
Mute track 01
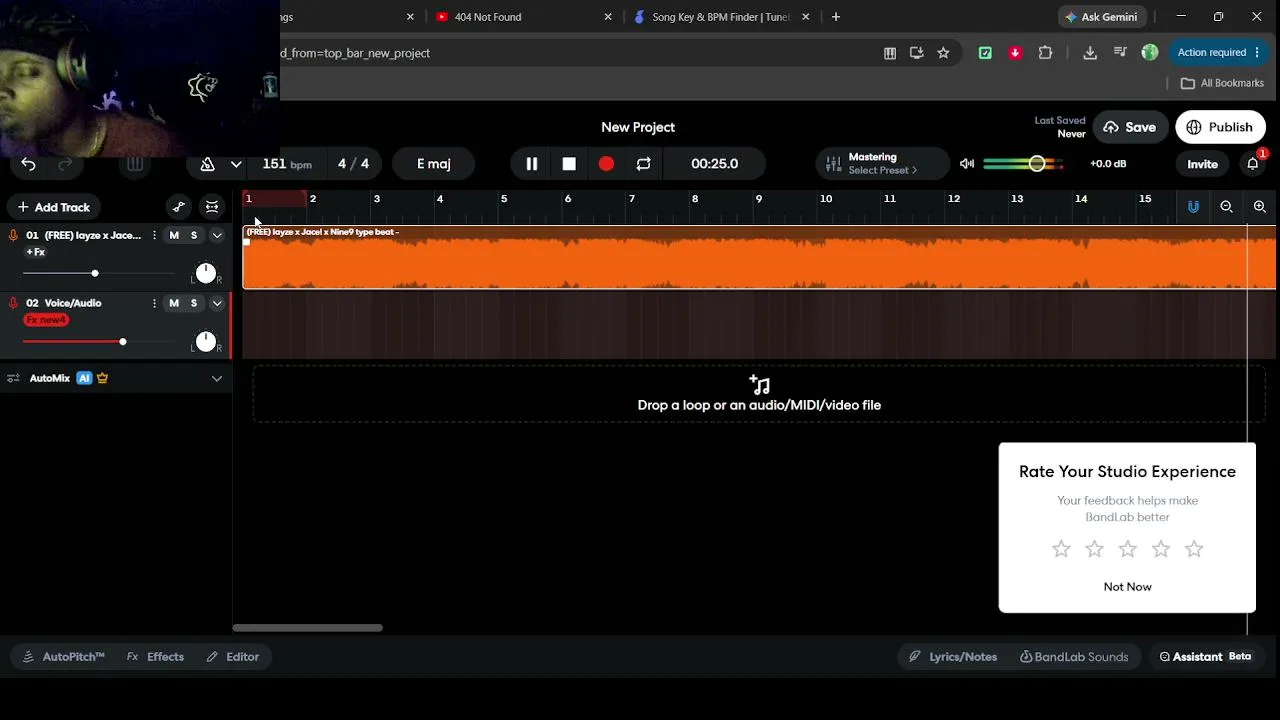click(x=174, y=235)
